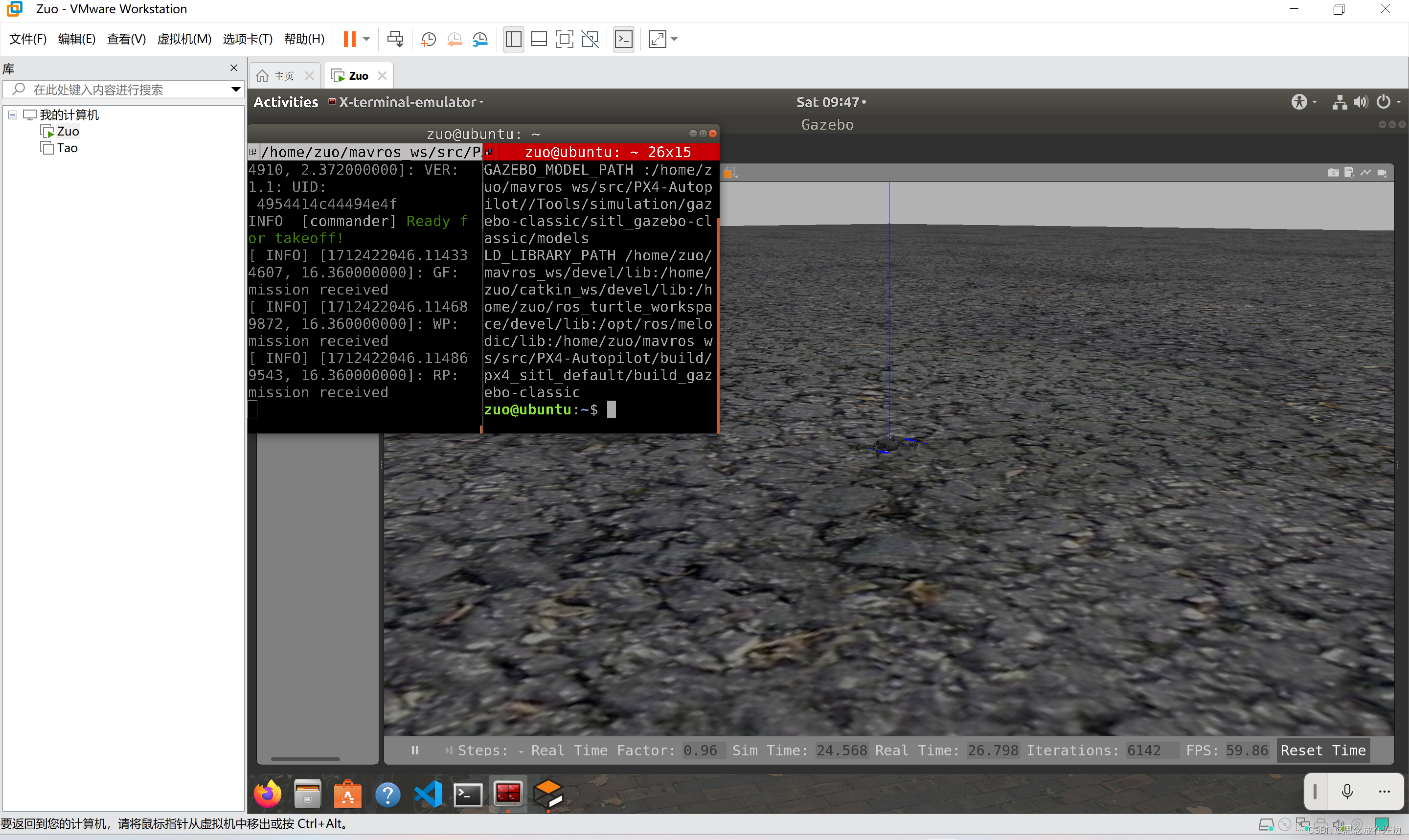Collapse the 我的计算机 tree node

point(12,115)
